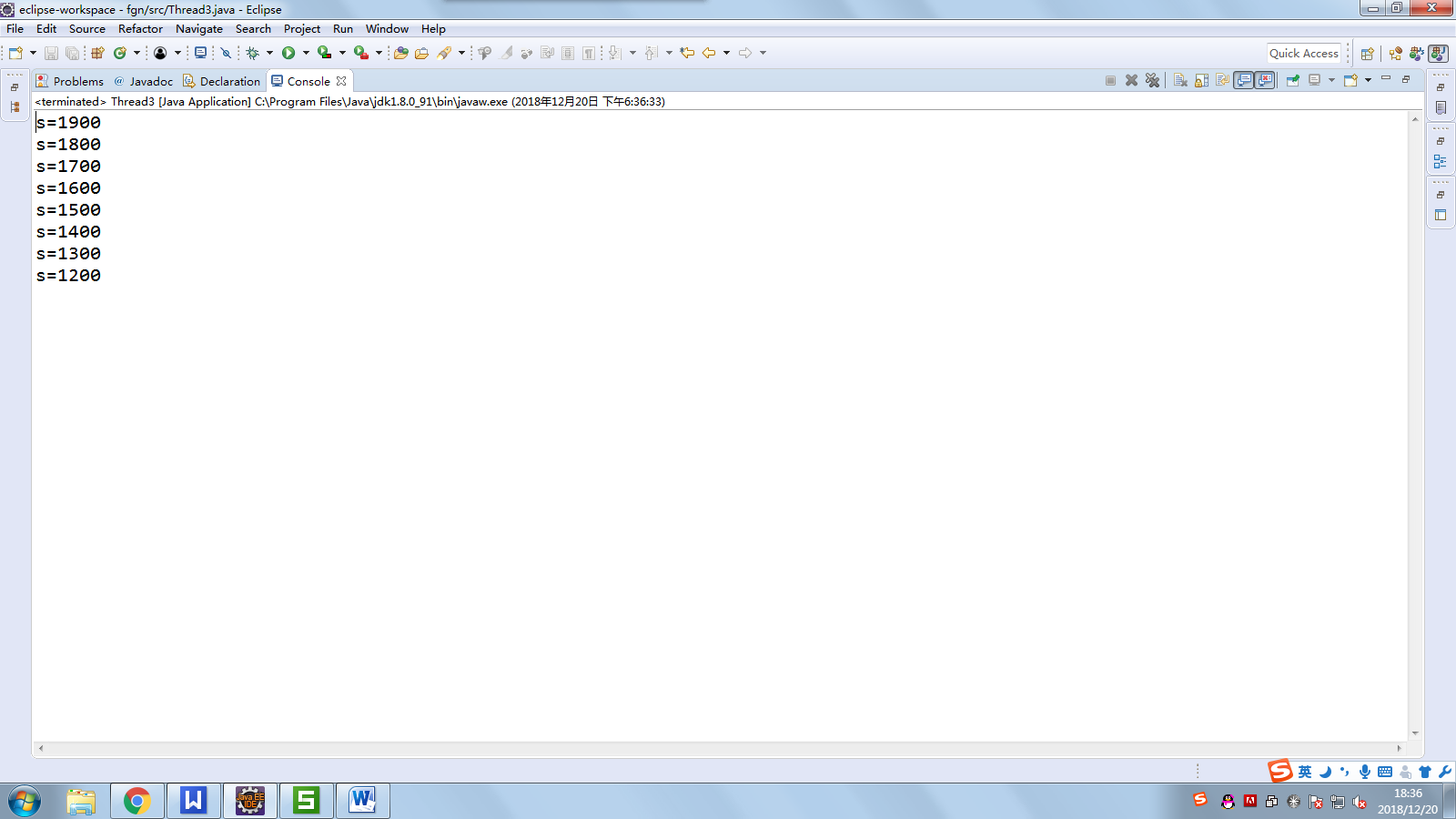Click the Save All icon

pos(72,54)
